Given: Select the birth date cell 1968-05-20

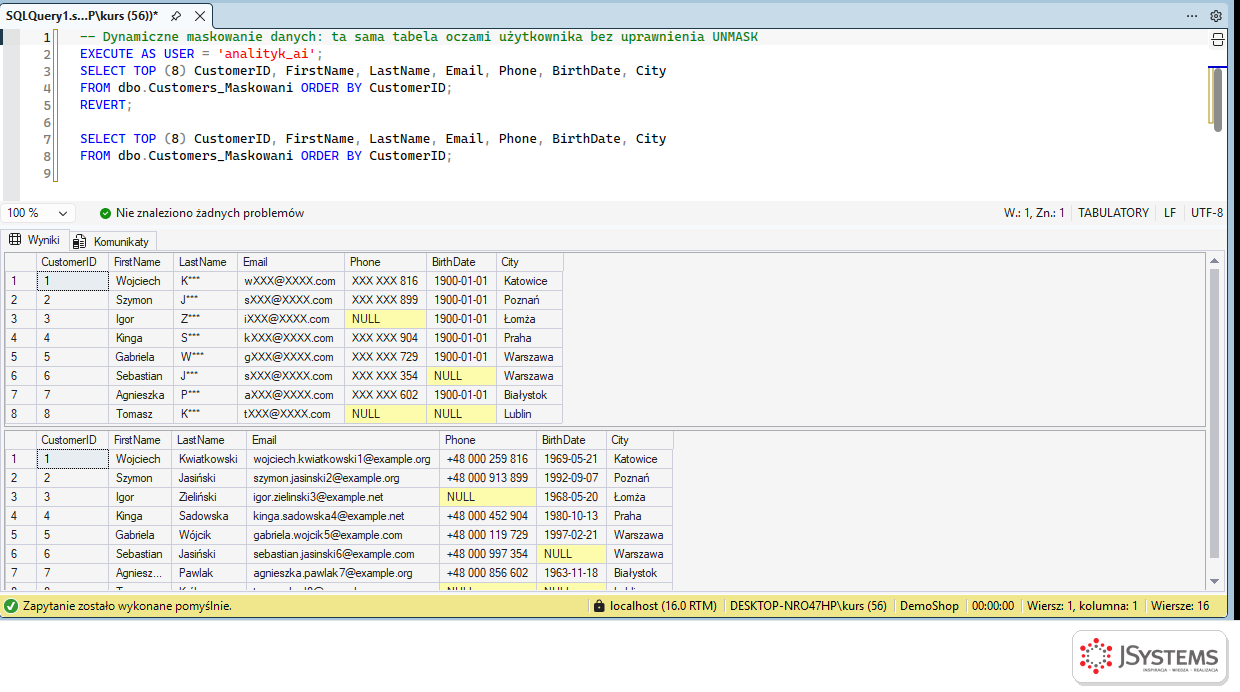Looking at the screenshot, I should (x=572, y=497).
